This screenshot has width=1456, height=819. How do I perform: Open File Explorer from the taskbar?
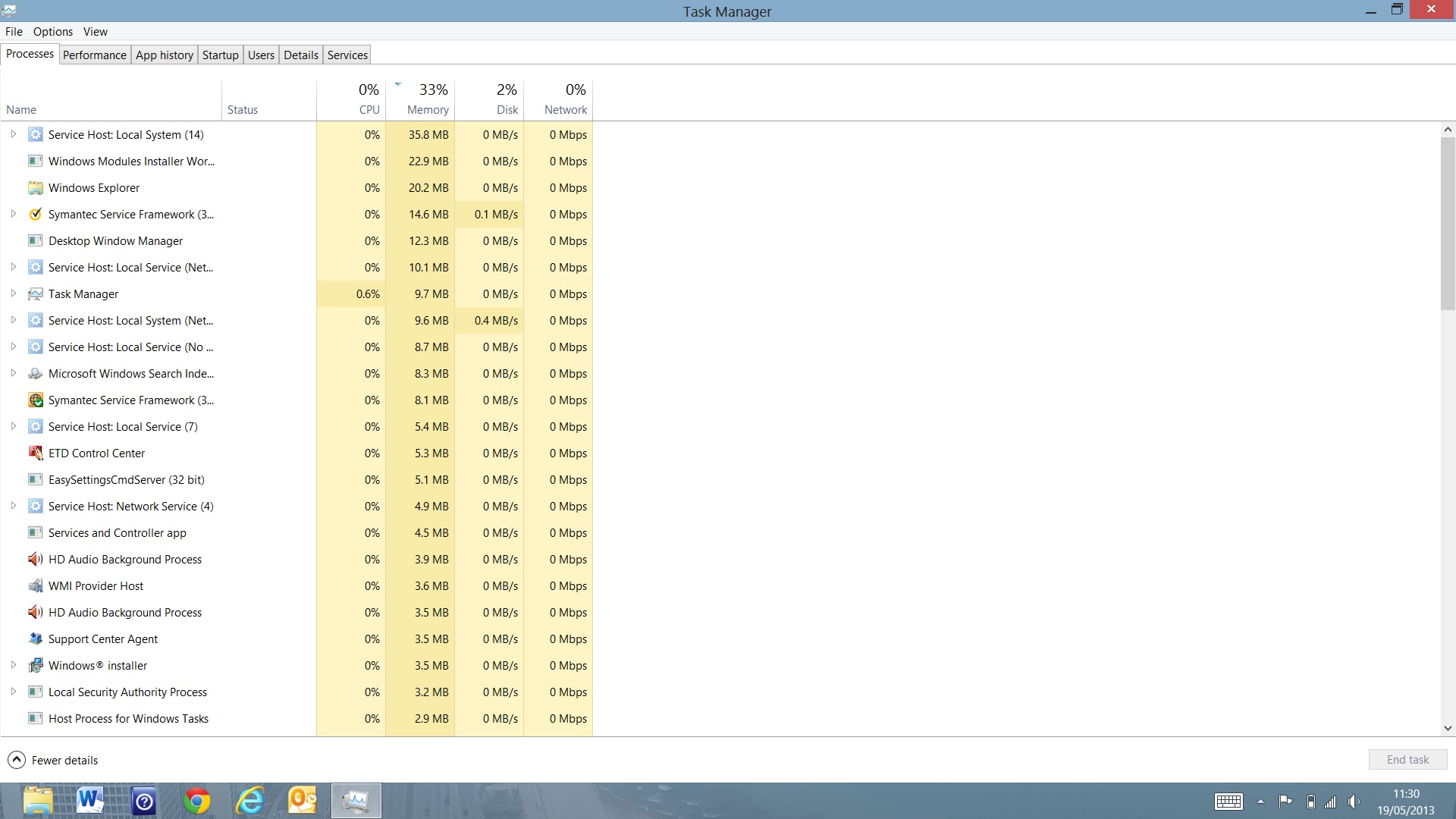click(38, 801)
